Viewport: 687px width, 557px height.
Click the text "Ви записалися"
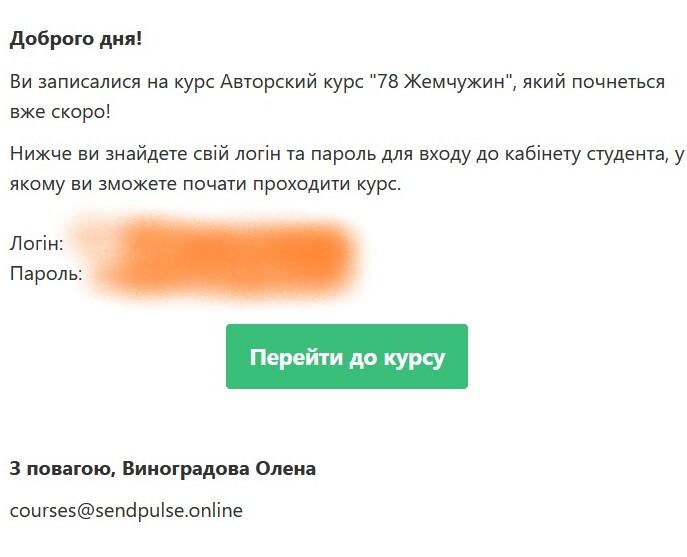click(x=68, y=82)
